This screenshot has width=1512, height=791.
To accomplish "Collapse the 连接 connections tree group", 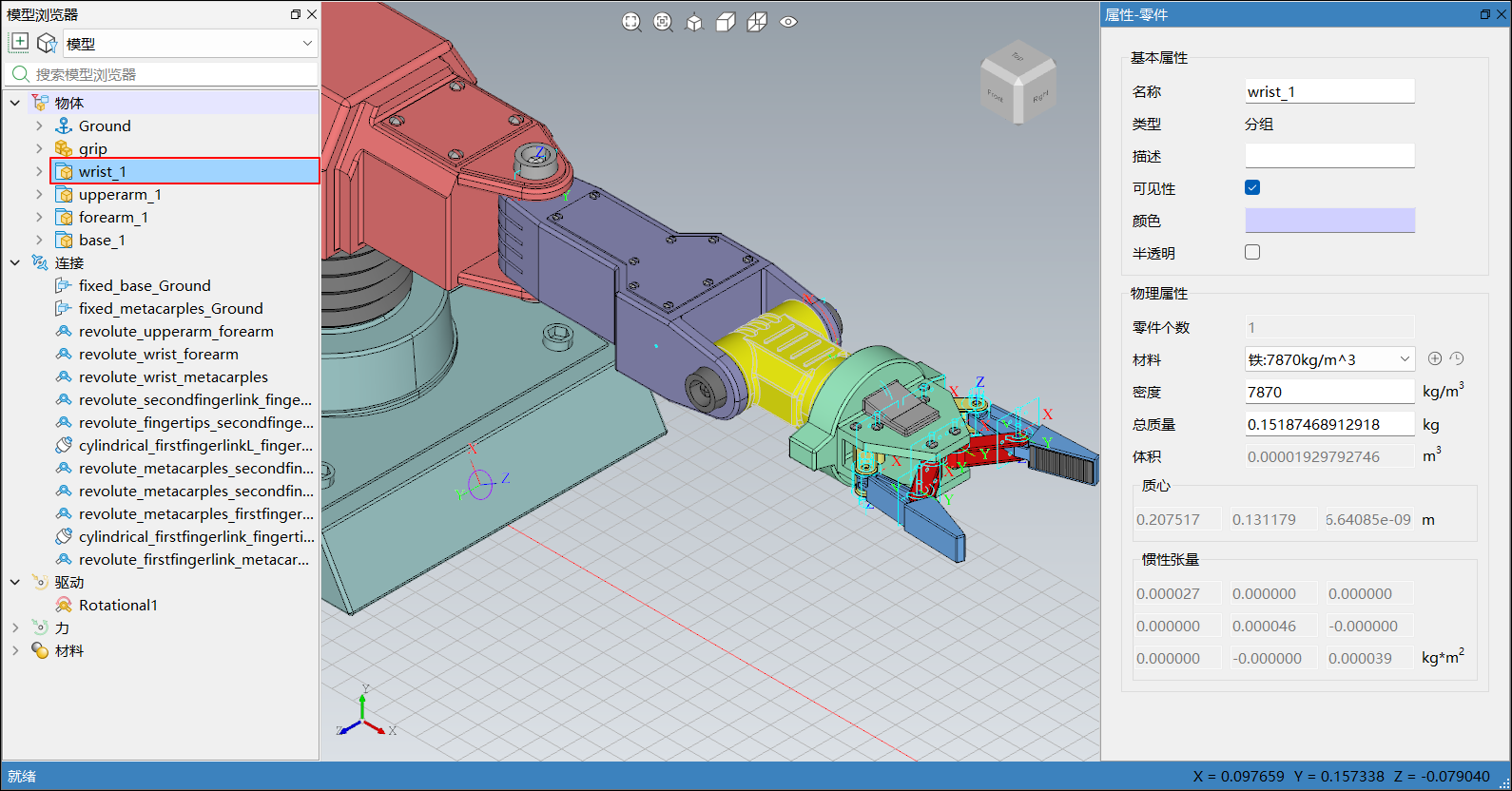I will [15, 262].
